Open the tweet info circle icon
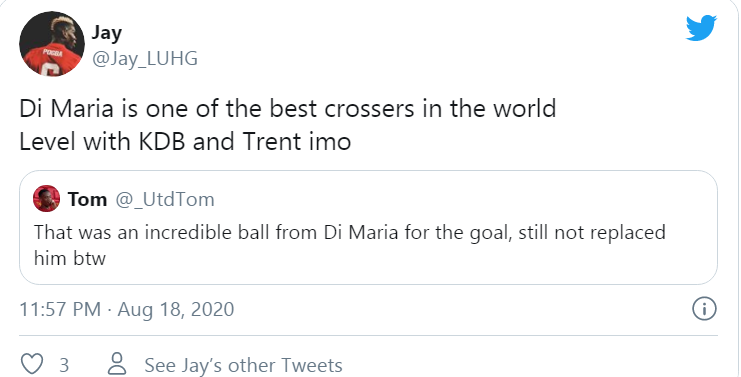Viewport: 741px width, 377px height. [704, 309]
